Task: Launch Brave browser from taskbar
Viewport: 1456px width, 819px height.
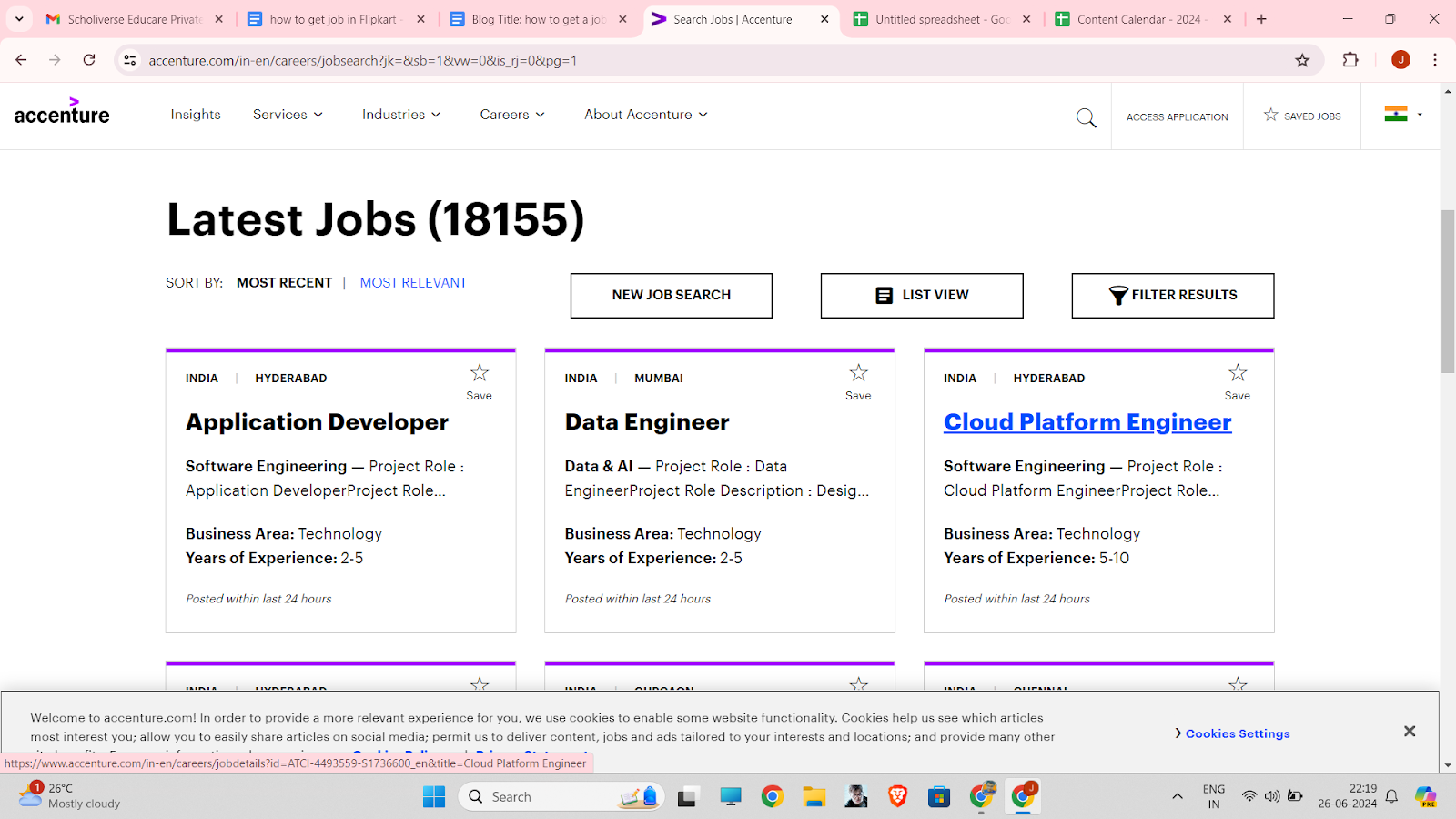Action: pos(897,797)
